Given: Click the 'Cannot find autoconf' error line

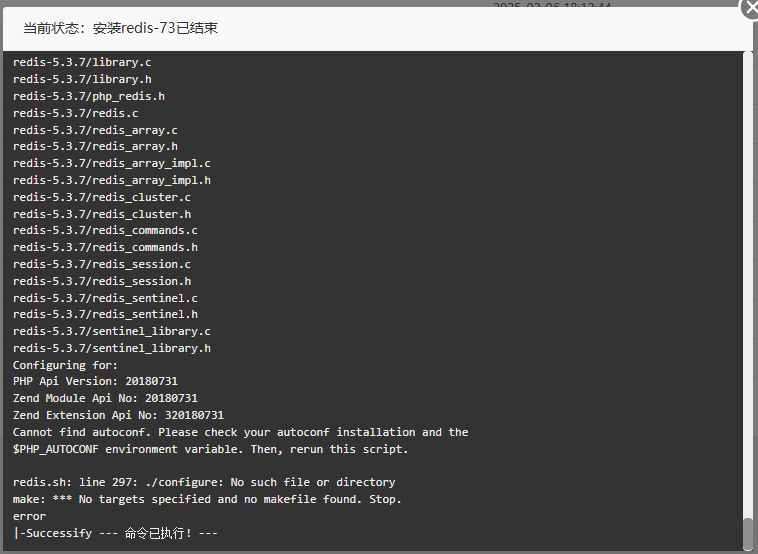Looking at the screenshot, I should click(x=240, y=432).
